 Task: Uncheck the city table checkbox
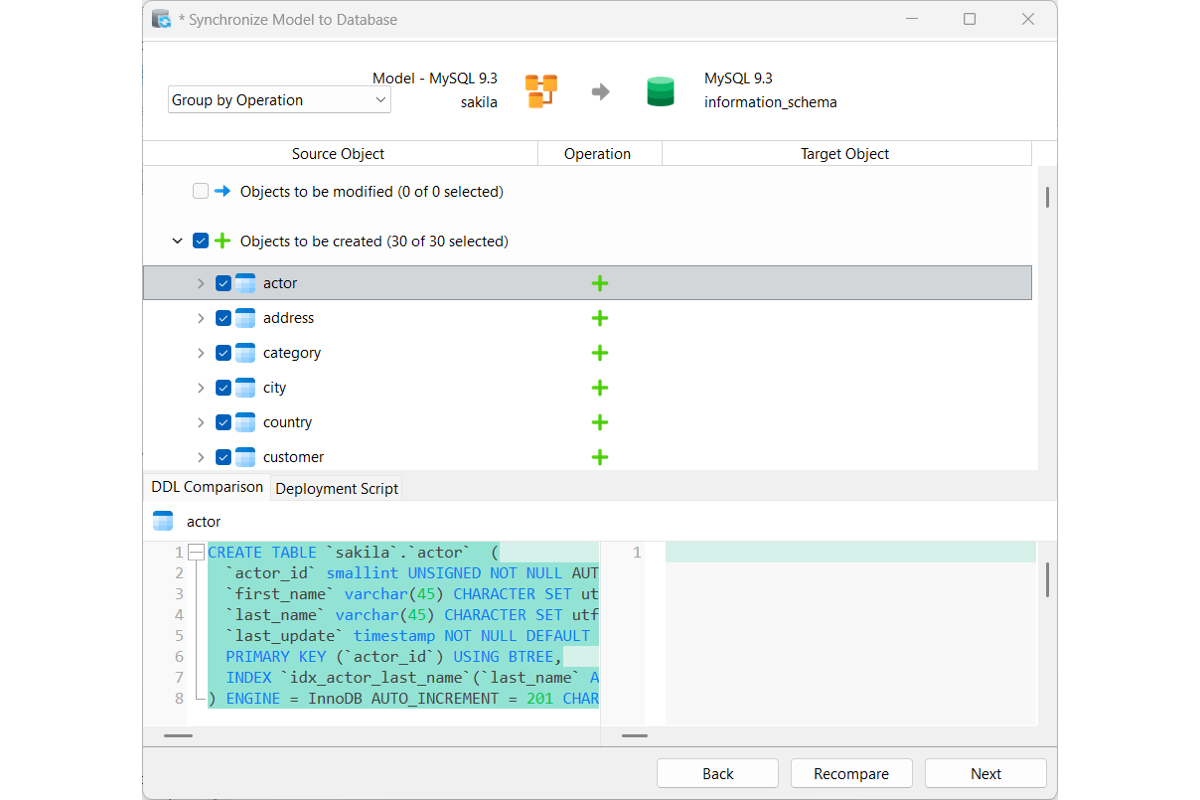click(x=223, y=388)
